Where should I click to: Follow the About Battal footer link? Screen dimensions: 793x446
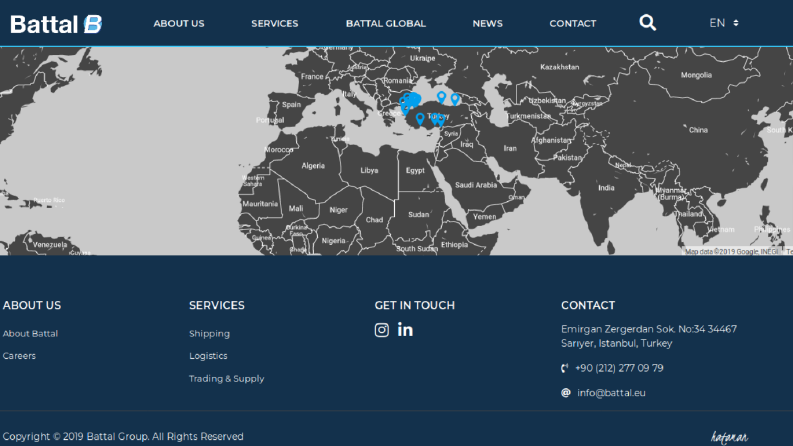(30, 334)
